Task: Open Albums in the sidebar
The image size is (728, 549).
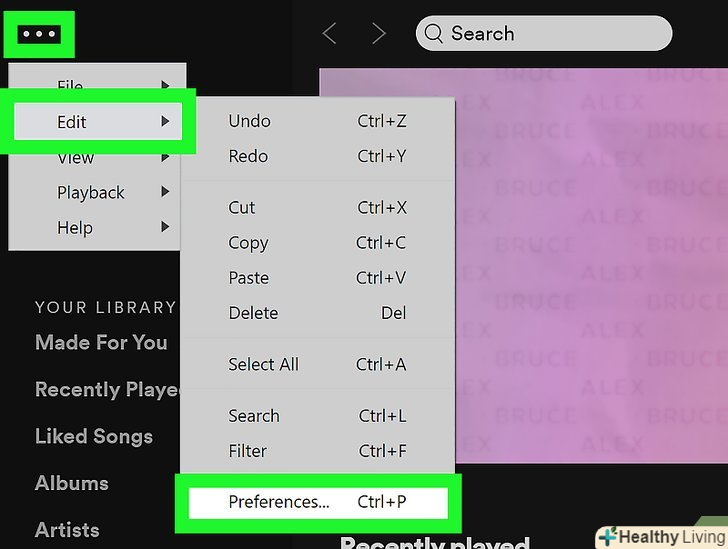Action: [72, 483]
